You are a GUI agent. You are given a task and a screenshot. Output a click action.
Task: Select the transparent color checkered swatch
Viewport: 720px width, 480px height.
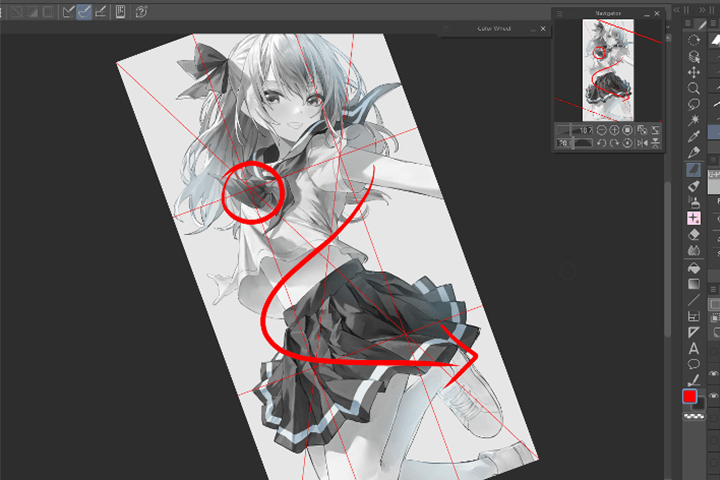pos(694,417)
